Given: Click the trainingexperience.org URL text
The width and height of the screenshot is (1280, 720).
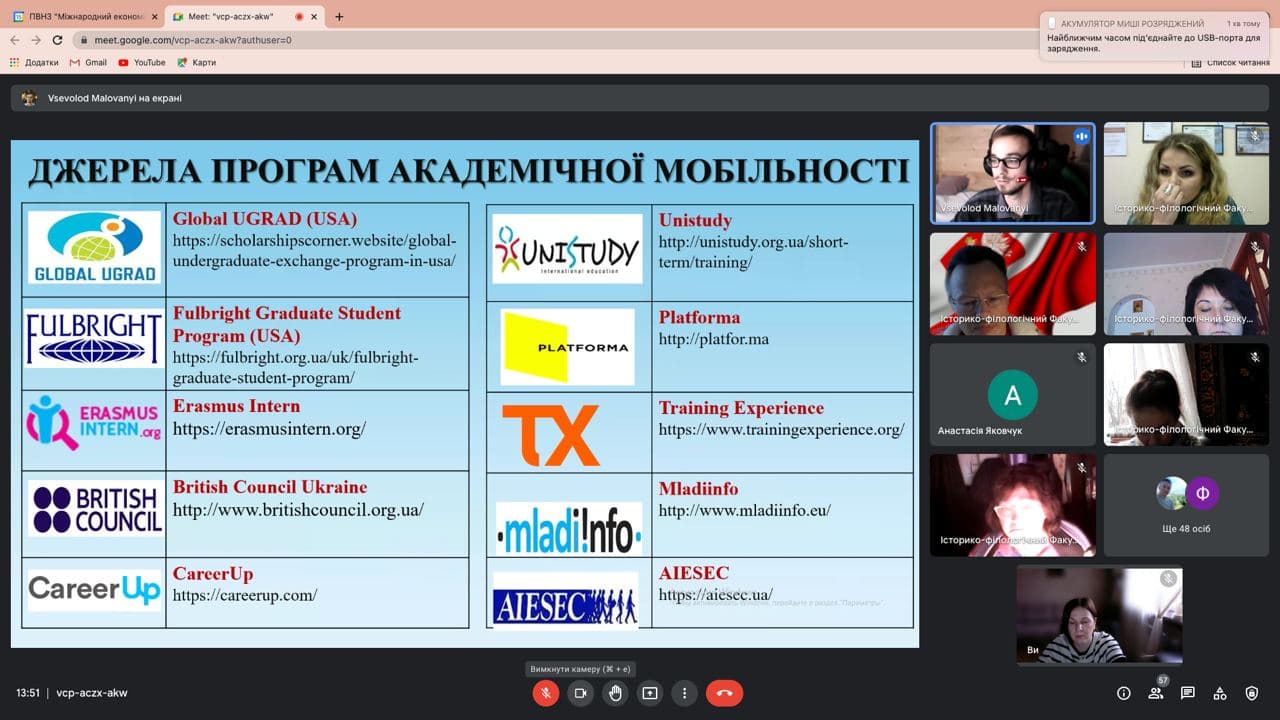Looking at the screenshot, I should (x=781, y=430).
